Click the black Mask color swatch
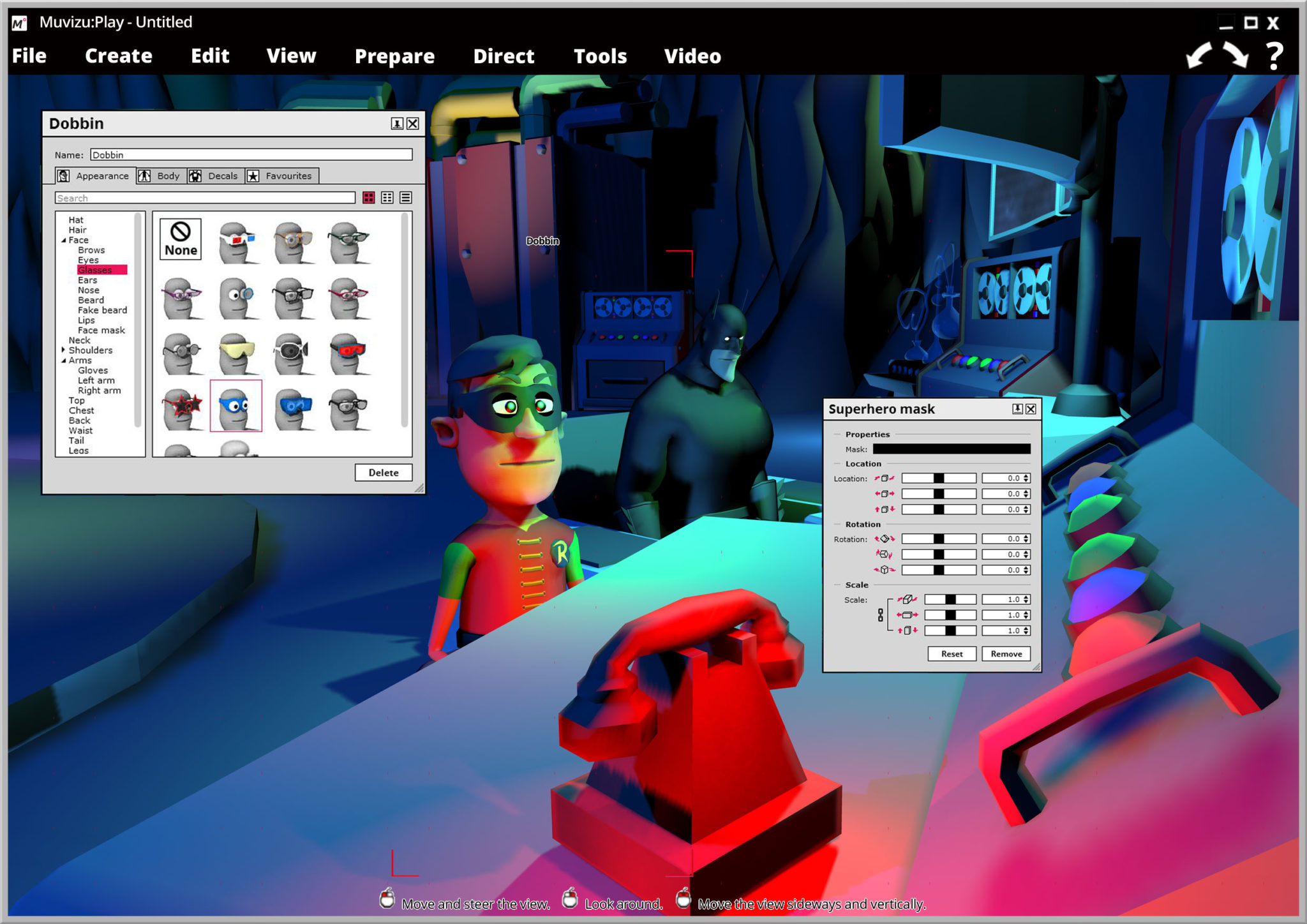Image resolution: width=1307 pixels, height=924 pixels. point(951,449)
